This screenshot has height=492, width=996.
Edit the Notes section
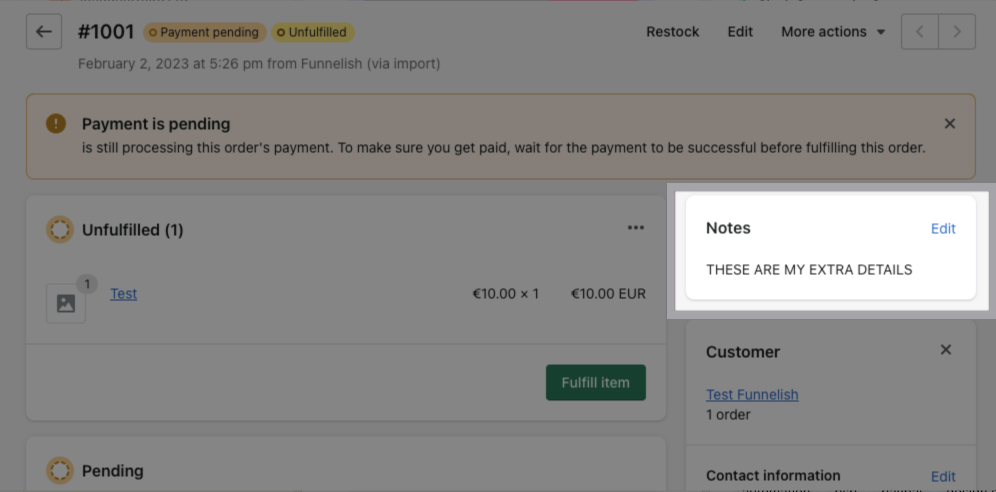coord(943,228)
